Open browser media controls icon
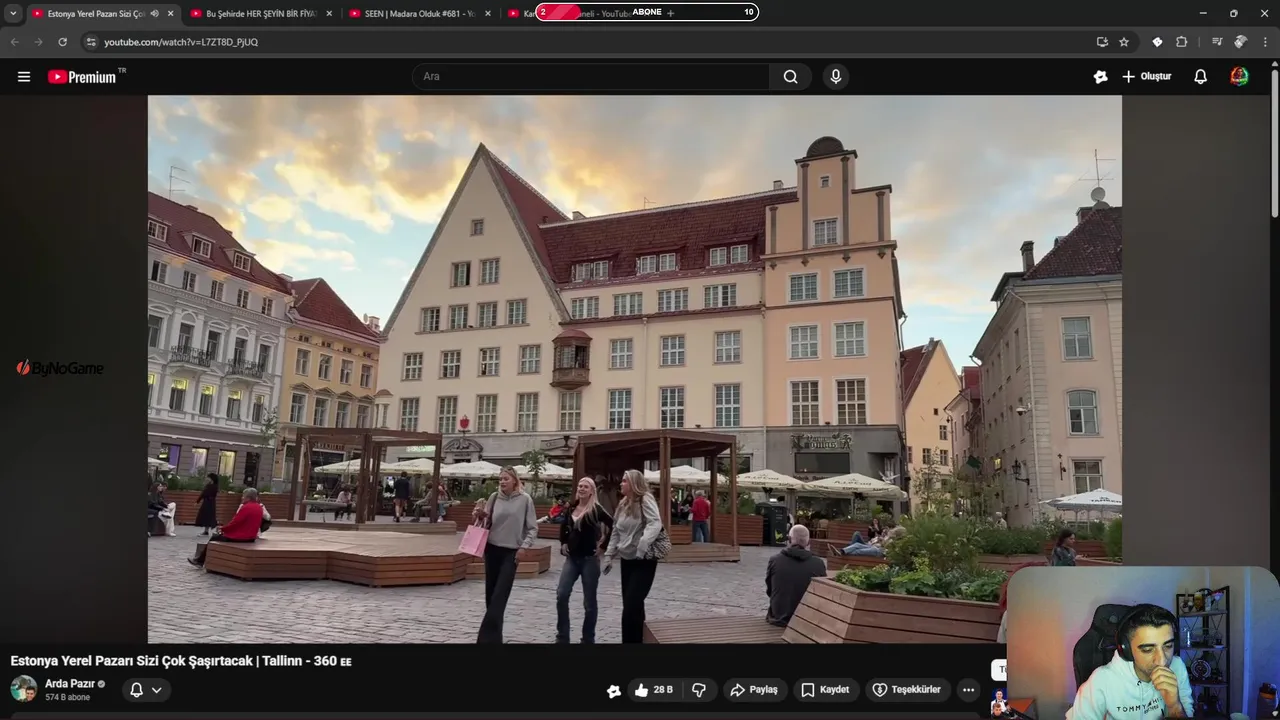Screen dimensions: 1280x720 pyautogui.click(x=1217, y=42)
